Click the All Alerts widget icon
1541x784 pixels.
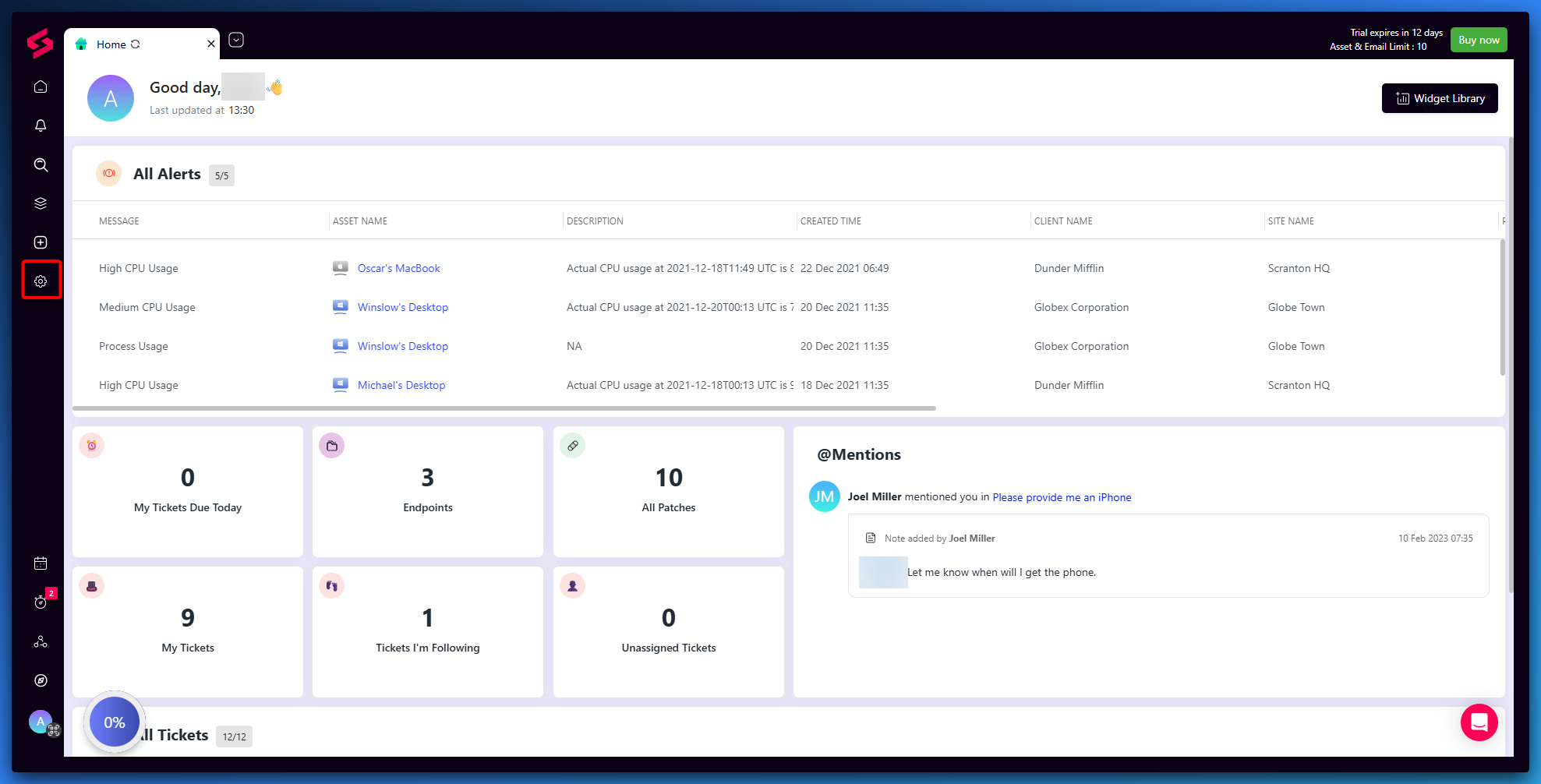click(x=109, y=173)
